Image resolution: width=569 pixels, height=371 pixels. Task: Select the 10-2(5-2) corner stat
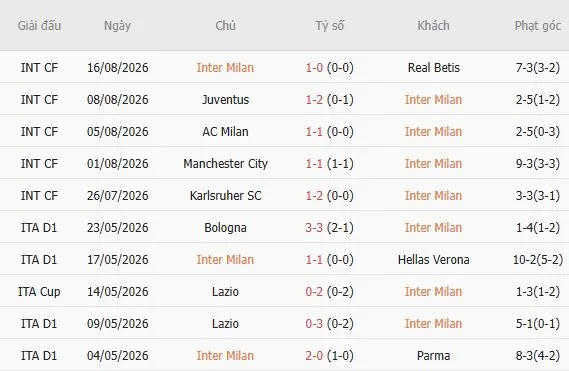pyautogui.click(x=538, y=260)
